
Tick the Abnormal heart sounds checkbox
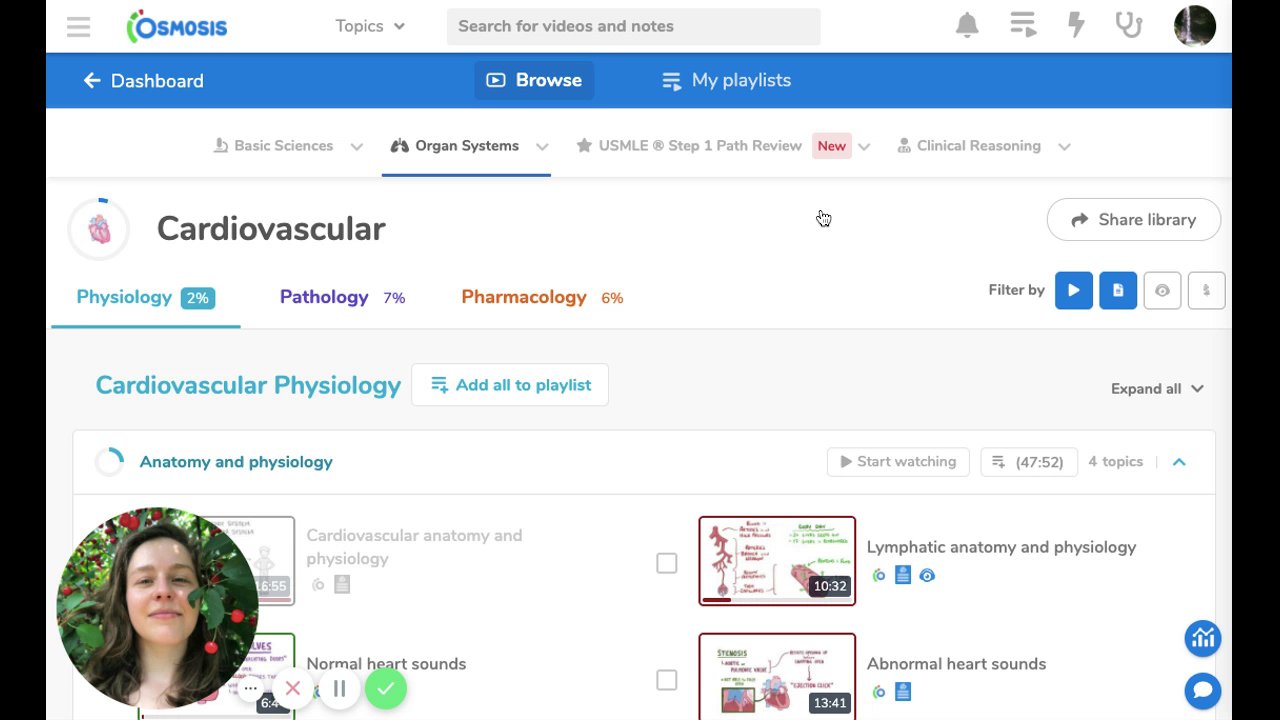667,681
